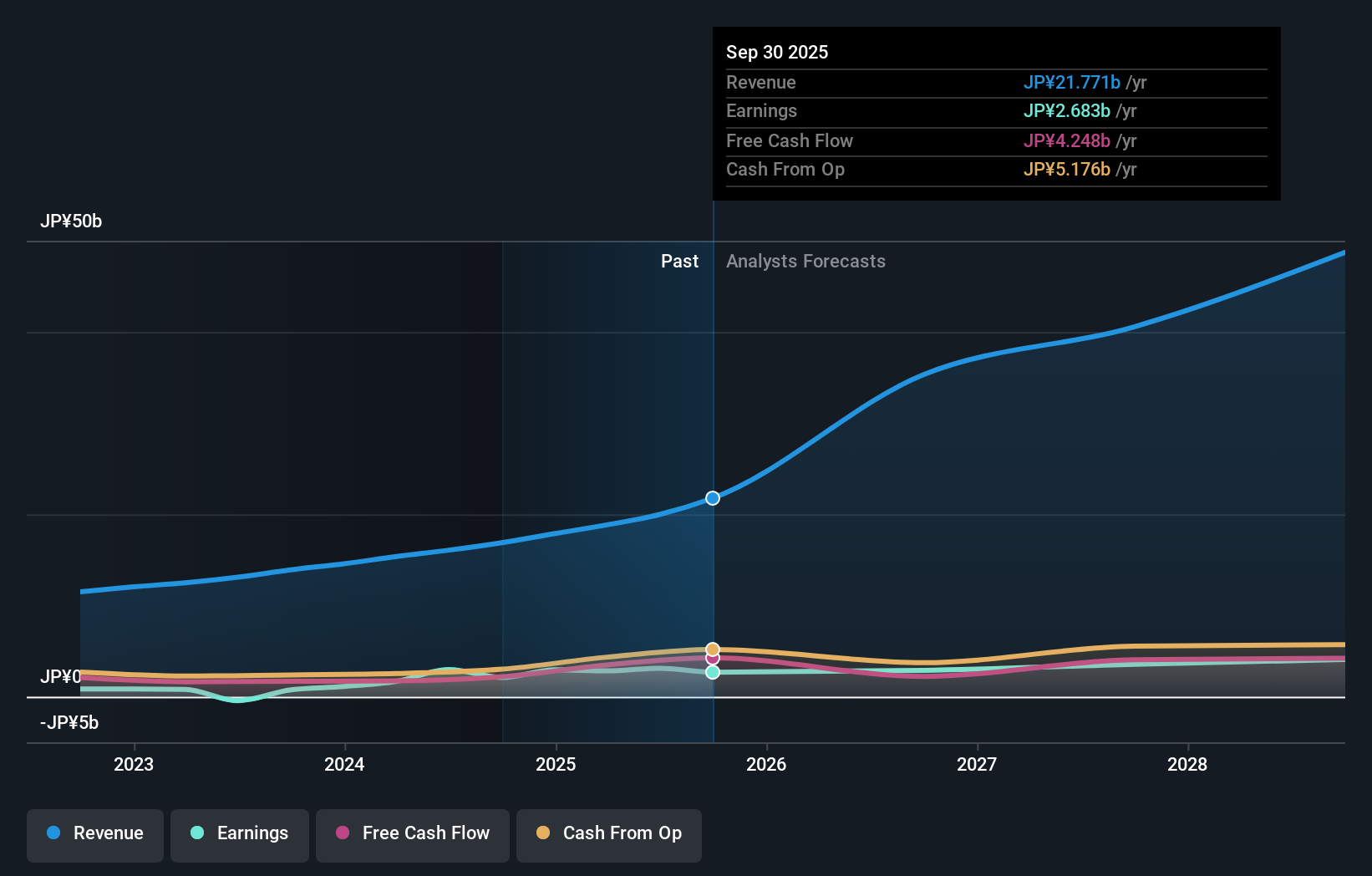Select the blue Revenue data point marker
This screenshot has width=1372, height=876.
pyautogui.click(x=713, y=498)
